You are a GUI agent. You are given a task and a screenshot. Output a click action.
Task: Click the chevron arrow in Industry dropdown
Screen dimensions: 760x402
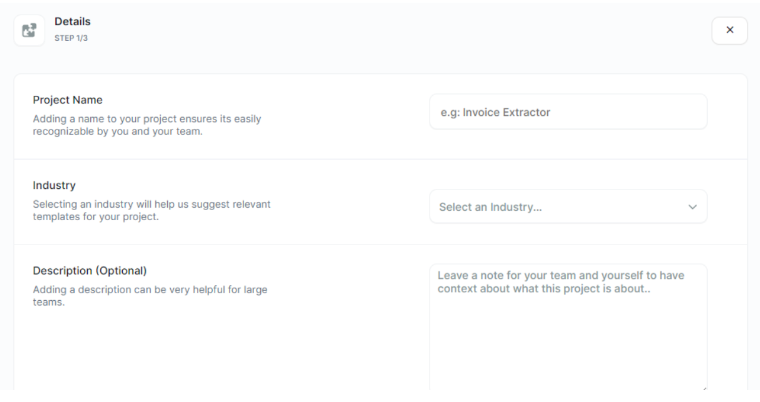tap(692, 207)
